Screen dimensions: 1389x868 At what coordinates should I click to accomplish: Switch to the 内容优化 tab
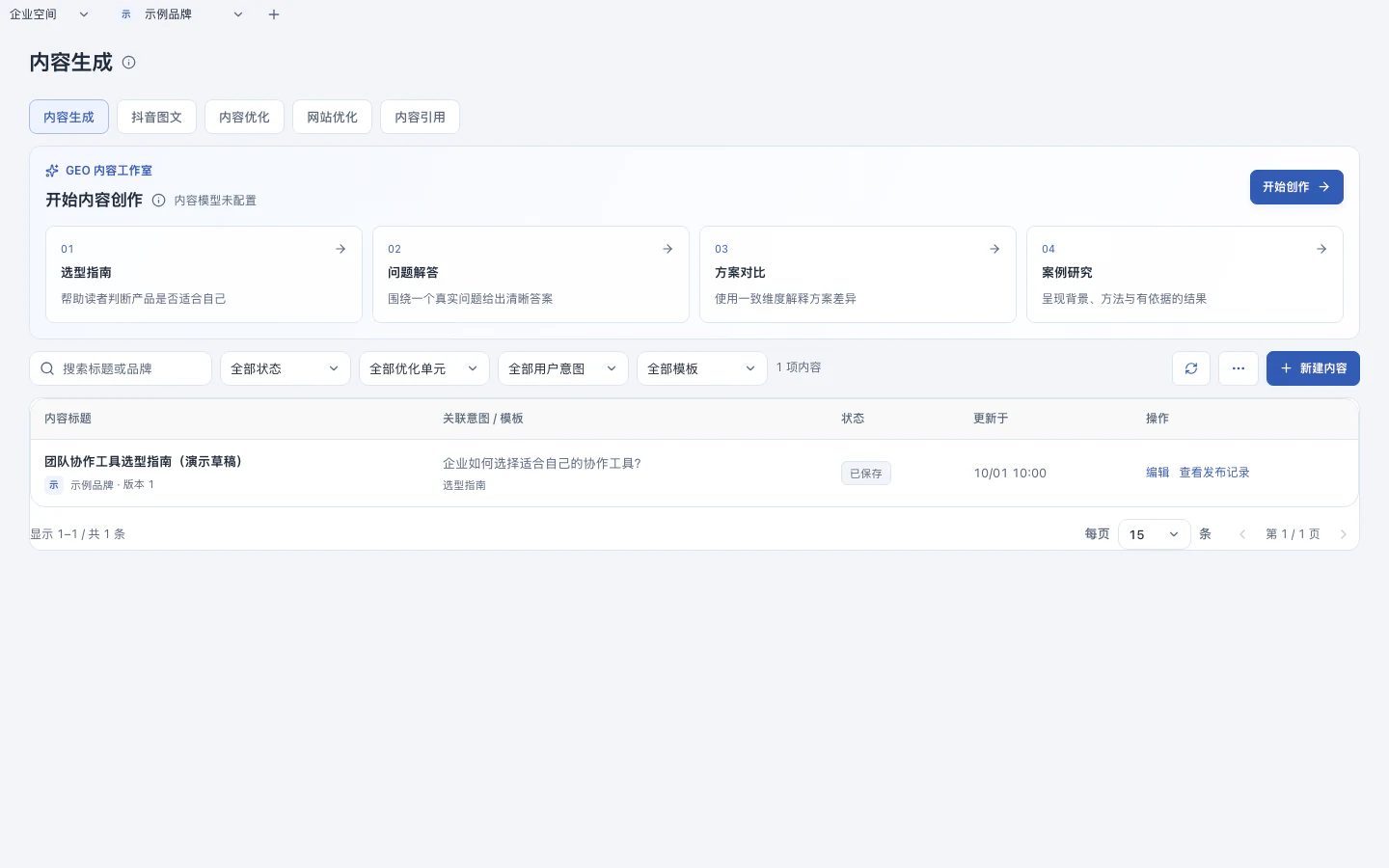(244, 117)
